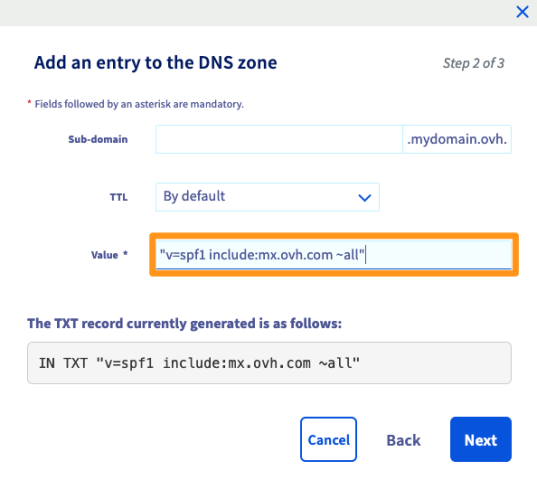Click 'The TXT record currently generated' heading
Screen dimensions: 537x480
(185, 324)
